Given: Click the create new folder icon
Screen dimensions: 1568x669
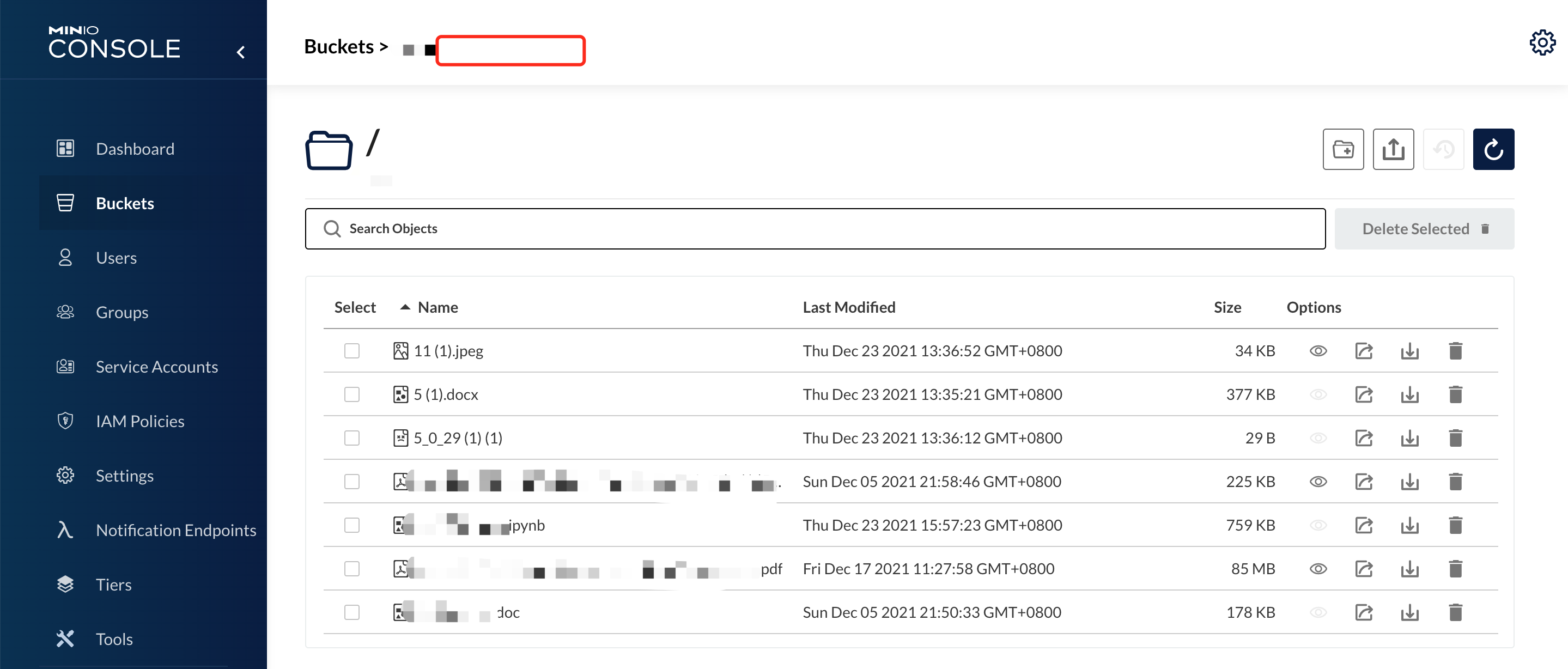Looking at the screenshot, I should [x=1343, y=149].
